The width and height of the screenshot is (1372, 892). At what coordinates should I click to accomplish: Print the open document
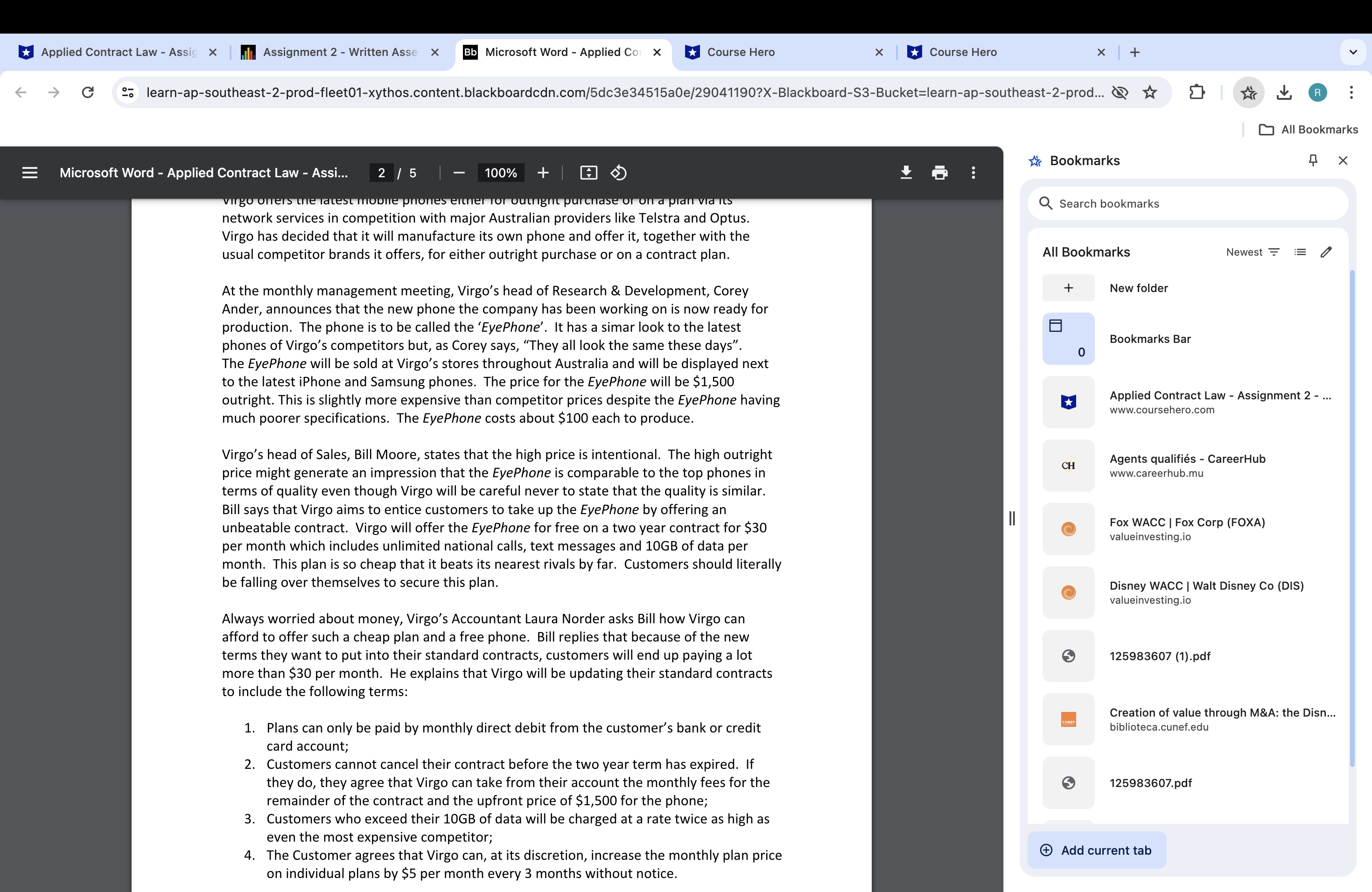tap(940, 172)
